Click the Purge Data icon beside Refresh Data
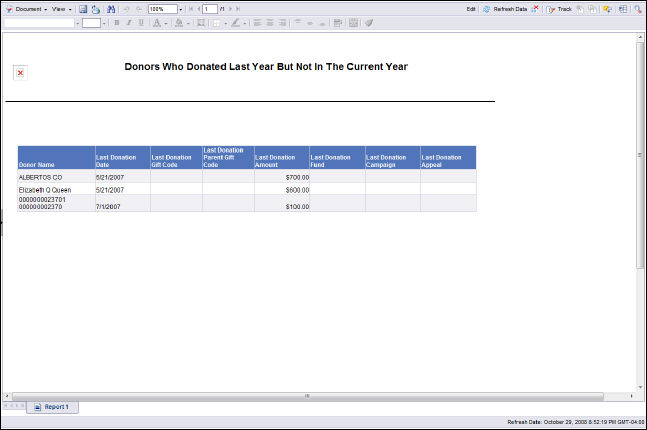Viewport: 647px width, 430px height. [x=535, y=8]
